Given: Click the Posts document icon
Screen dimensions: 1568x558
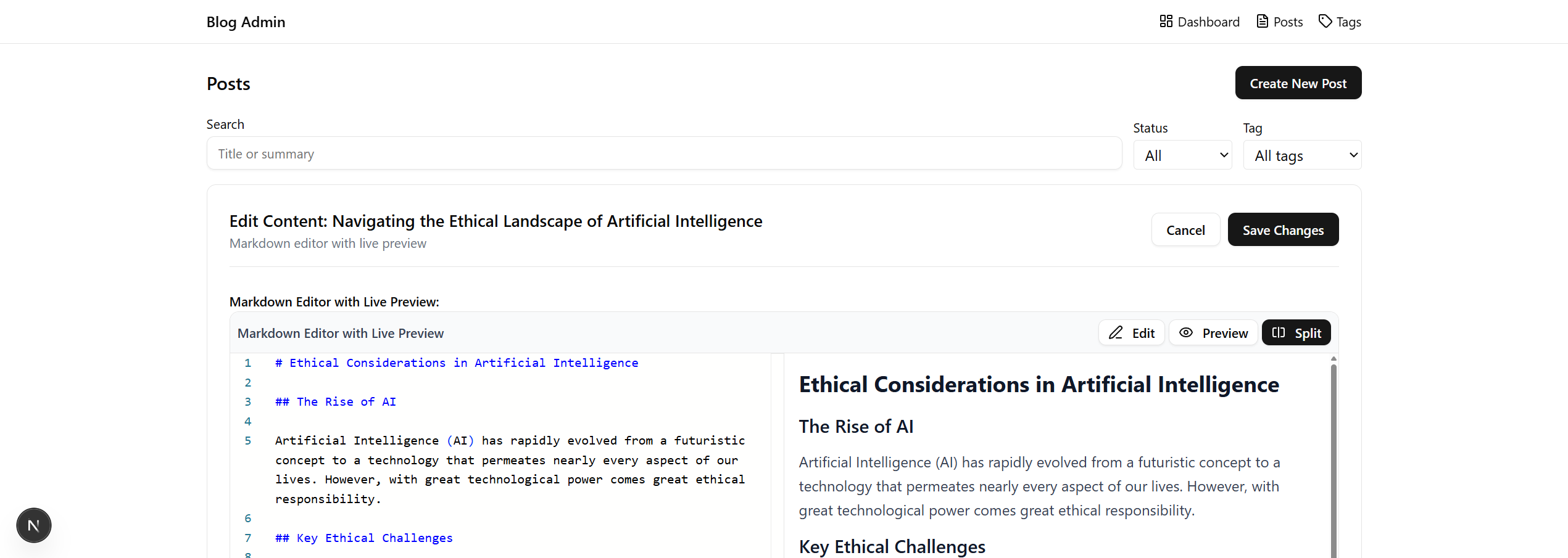Looking at the screenshot, I should click(x=1263, y=22).
